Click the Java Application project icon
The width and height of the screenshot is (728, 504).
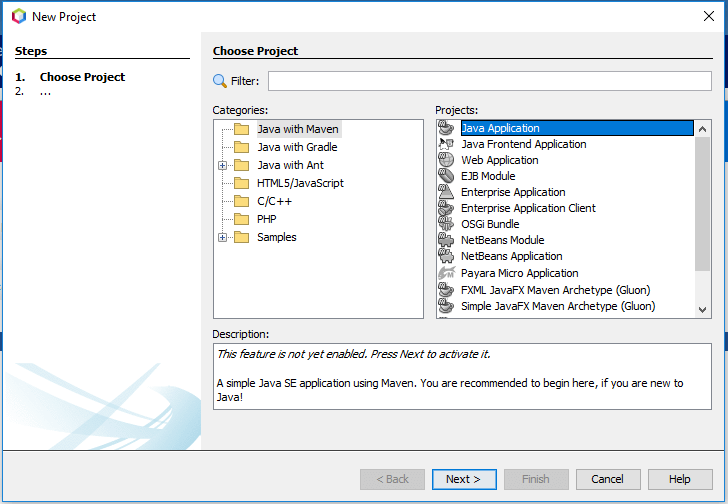tap(446, 128)
